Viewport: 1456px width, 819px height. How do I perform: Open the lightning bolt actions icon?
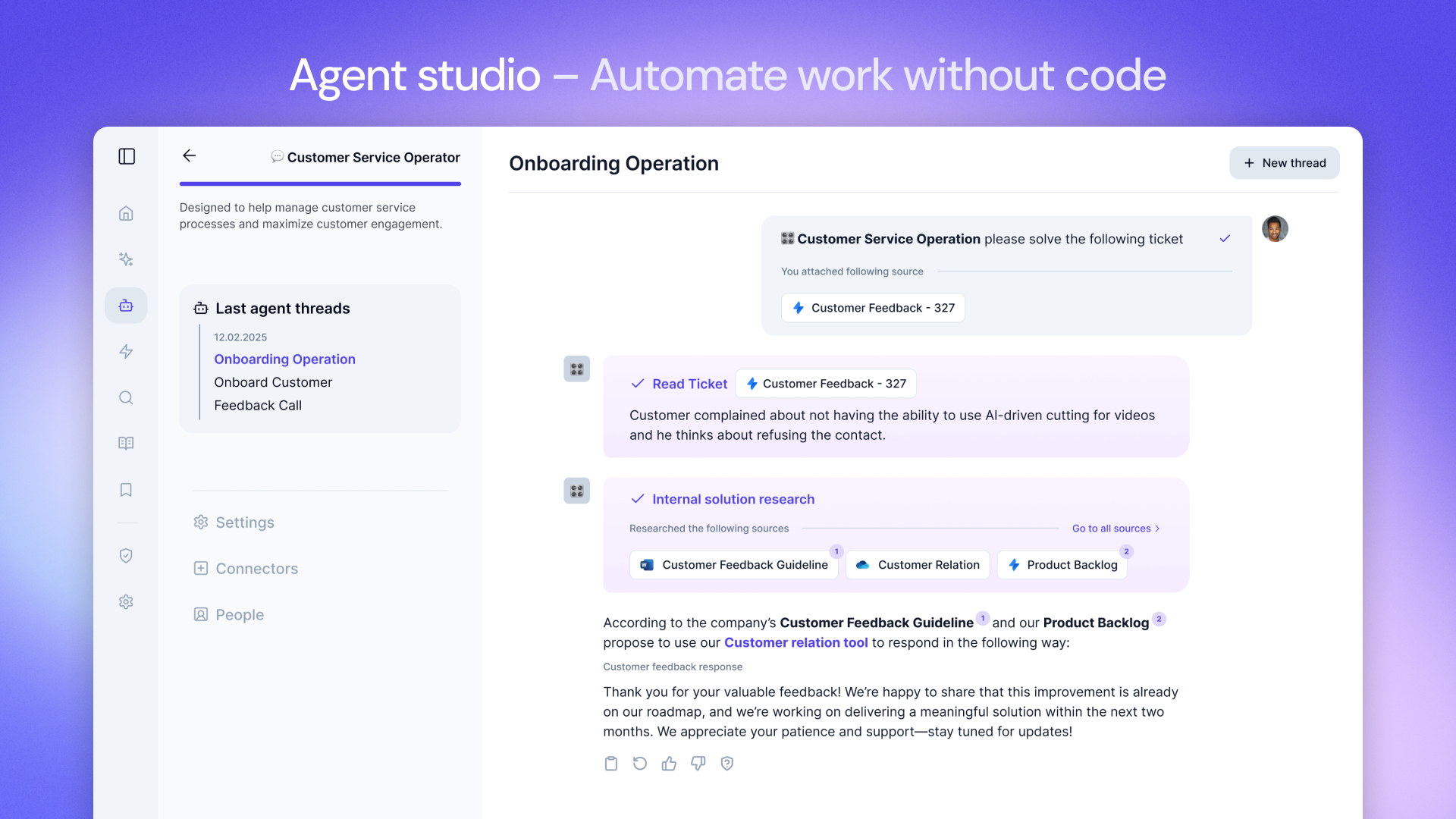pos(126,351)
